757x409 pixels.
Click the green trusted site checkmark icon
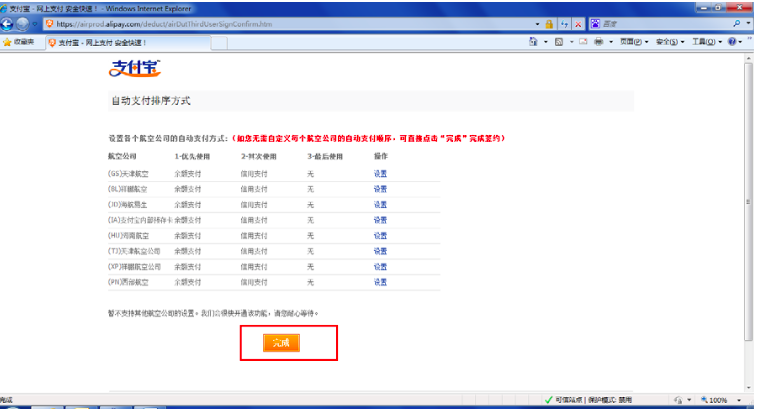click(548, 400)
